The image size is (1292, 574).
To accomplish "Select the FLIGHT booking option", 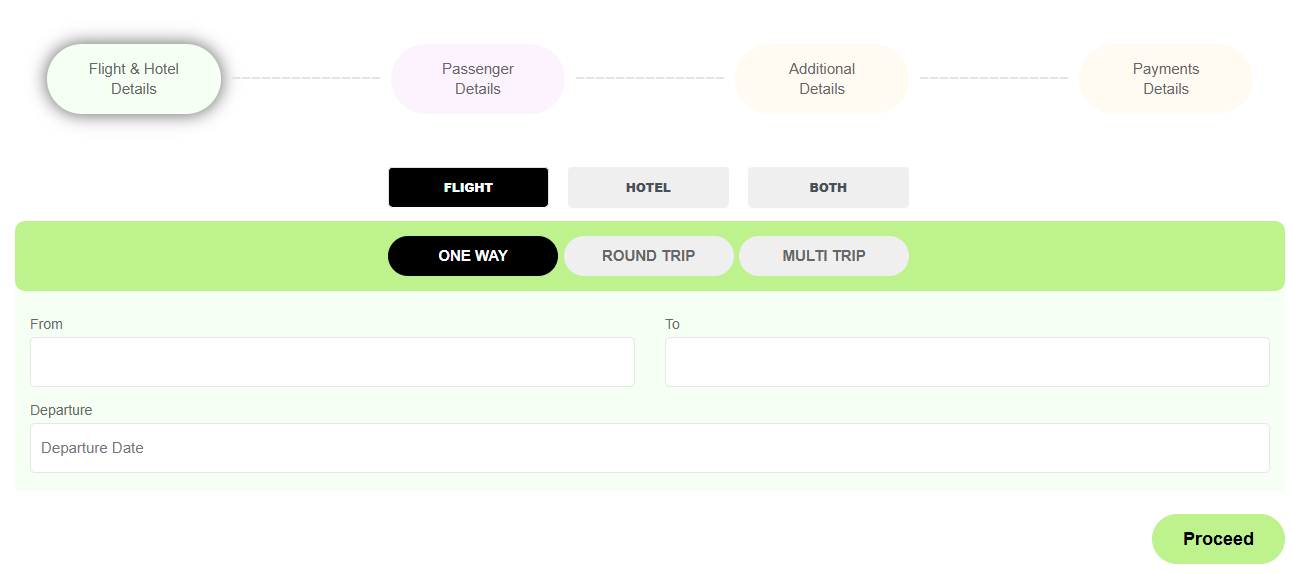I will (468, 188).
